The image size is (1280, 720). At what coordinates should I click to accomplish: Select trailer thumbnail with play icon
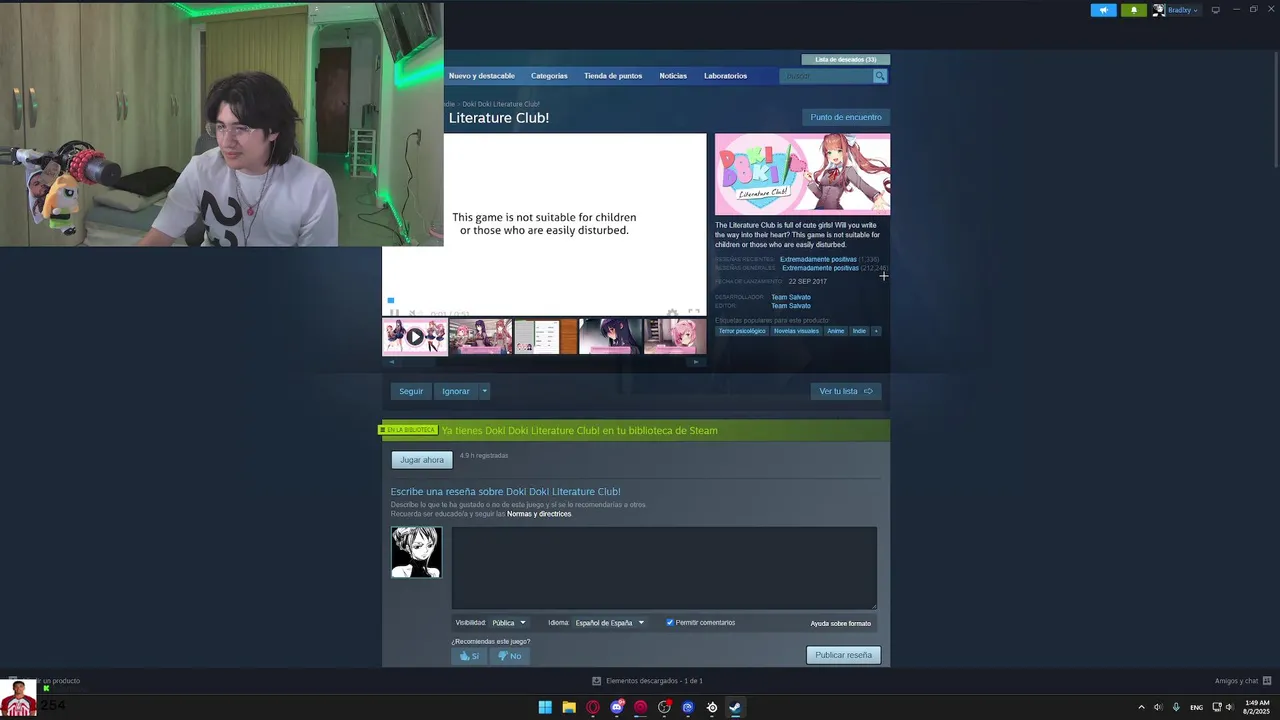coord(414,337)
